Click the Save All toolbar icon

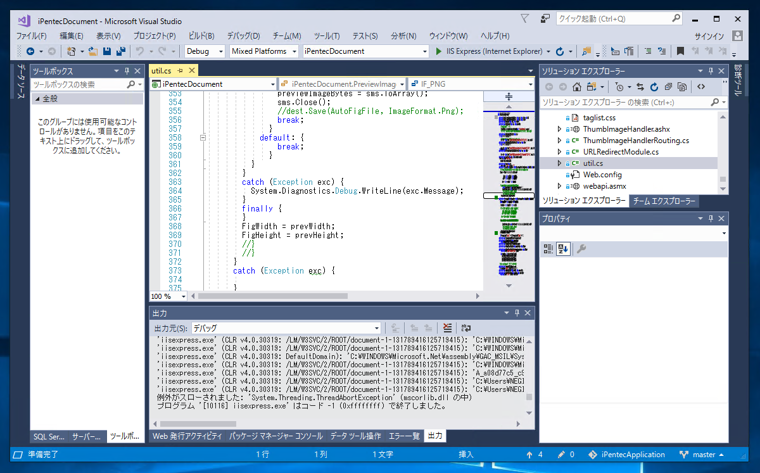click(120, 51)
